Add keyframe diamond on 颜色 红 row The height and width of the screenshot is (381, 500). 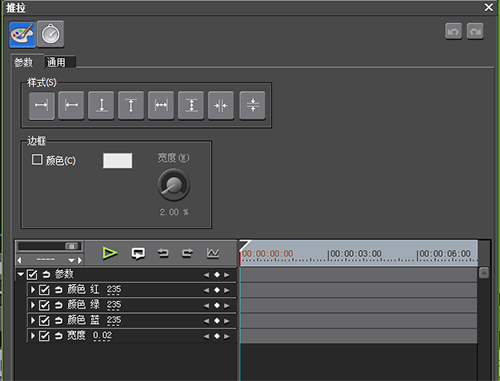point(217,290)
